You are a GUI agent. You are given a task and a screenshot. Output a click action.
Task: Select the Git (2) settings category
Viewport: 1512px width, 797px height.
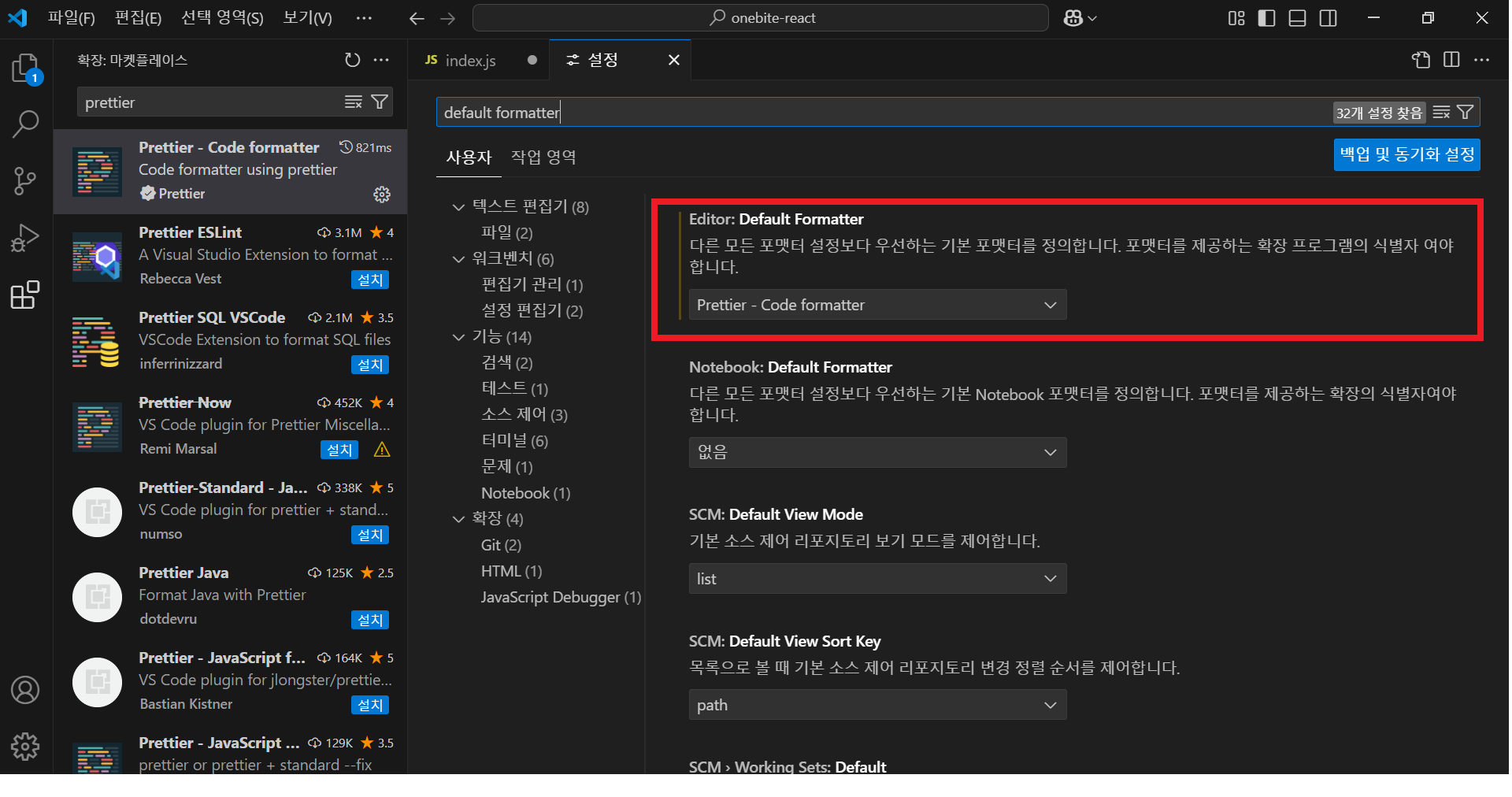point(501,545)
